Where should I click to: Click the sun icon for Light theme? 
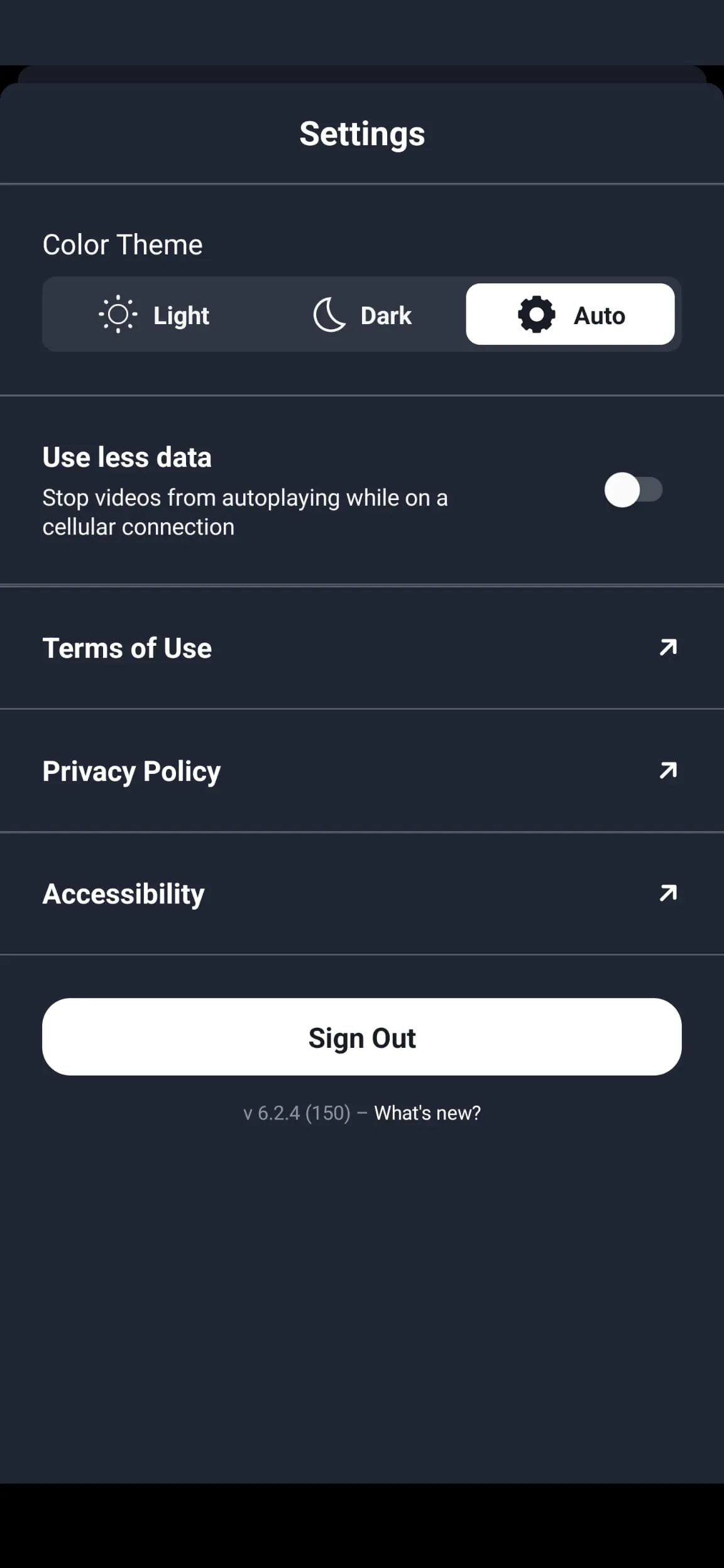[118, 314]
